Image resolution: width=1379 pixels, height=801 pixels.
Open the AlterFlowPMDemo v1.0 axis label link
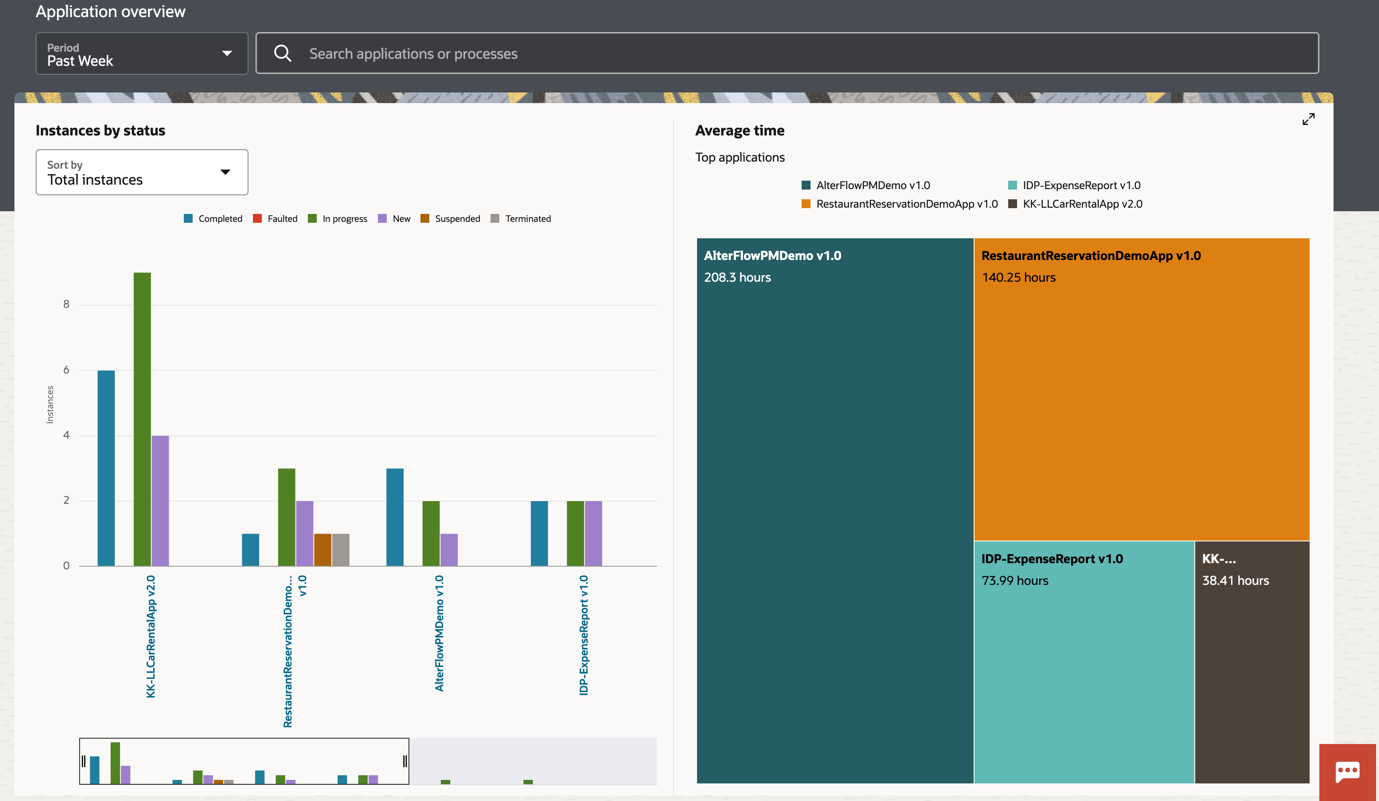pos(439,633)
